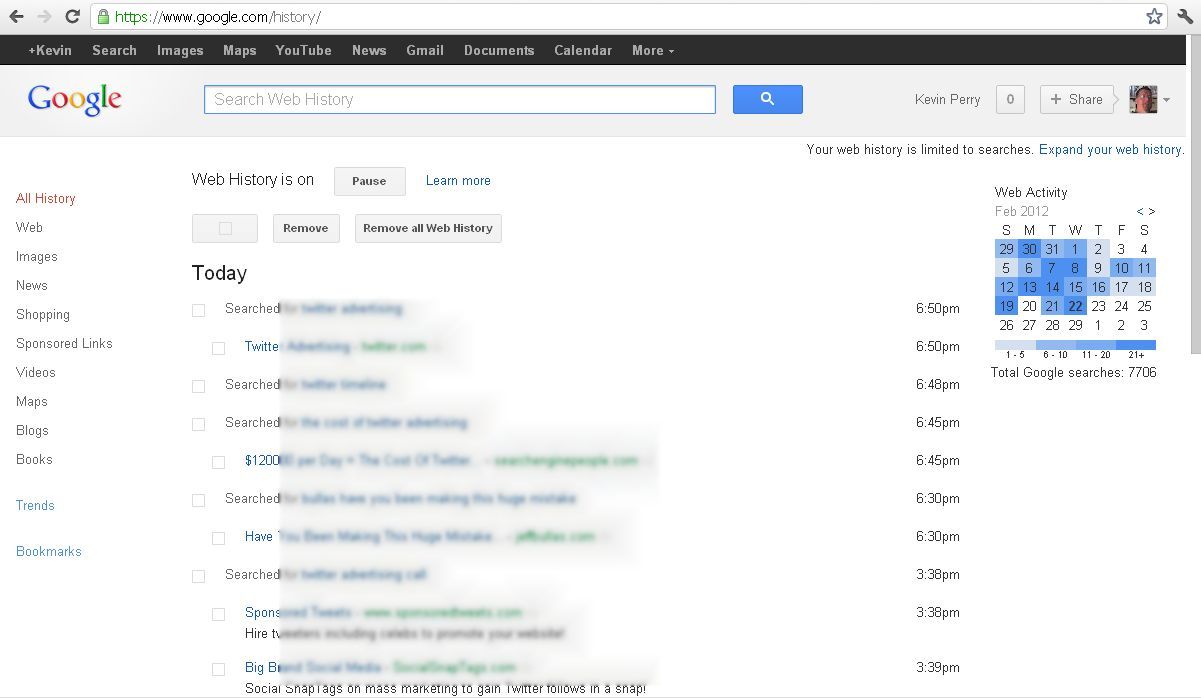Pause Web History
Image resolution: width=1201 pixels, height=698 pixels.
click(x=369, y=181)
